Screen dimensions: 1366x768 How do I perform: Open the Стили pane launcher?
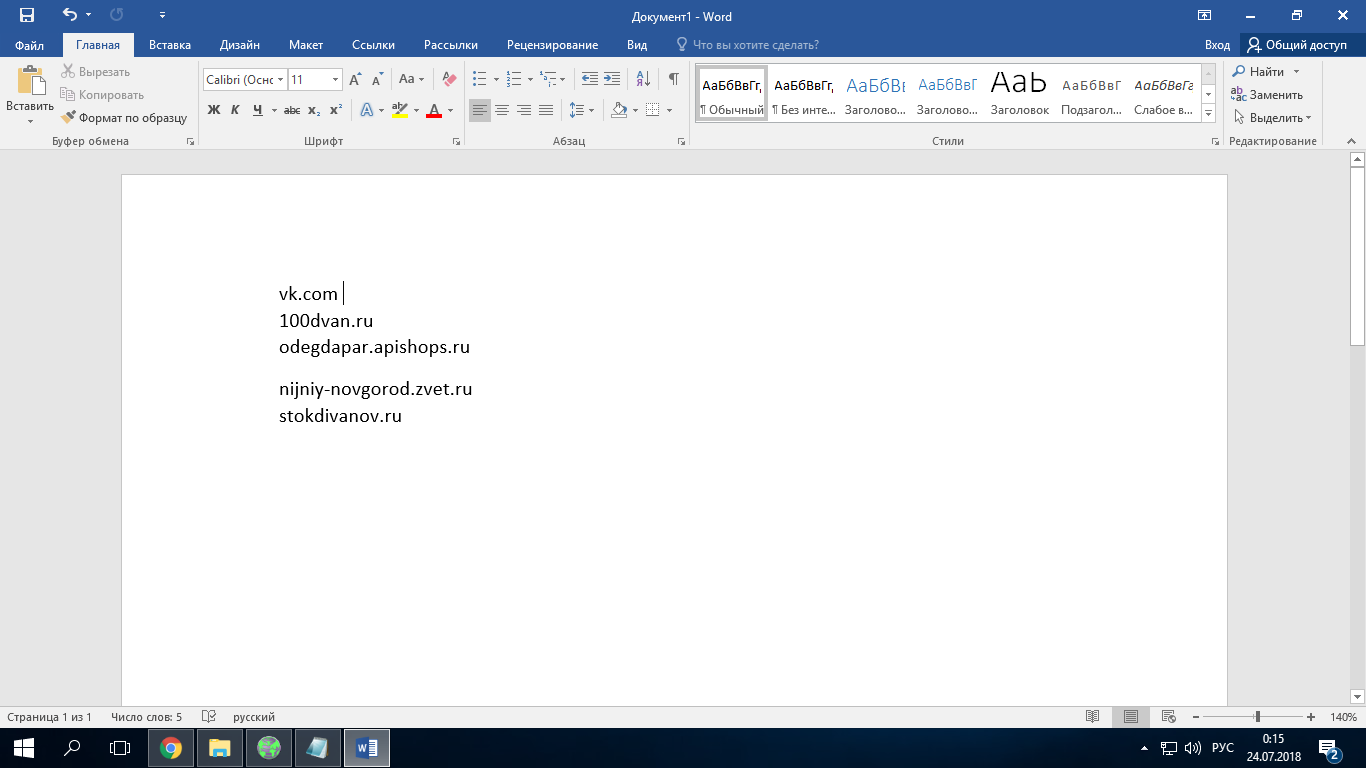[1215, 142]
